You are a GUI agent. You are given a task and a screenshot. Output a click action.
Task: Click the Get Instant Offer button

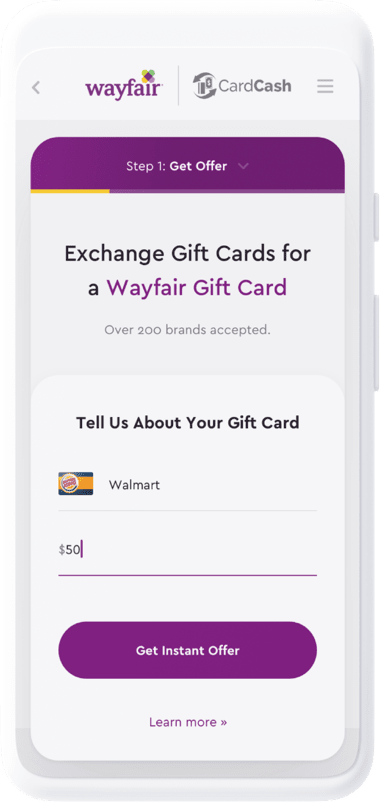pyautogui.click(x=187, y=650)
